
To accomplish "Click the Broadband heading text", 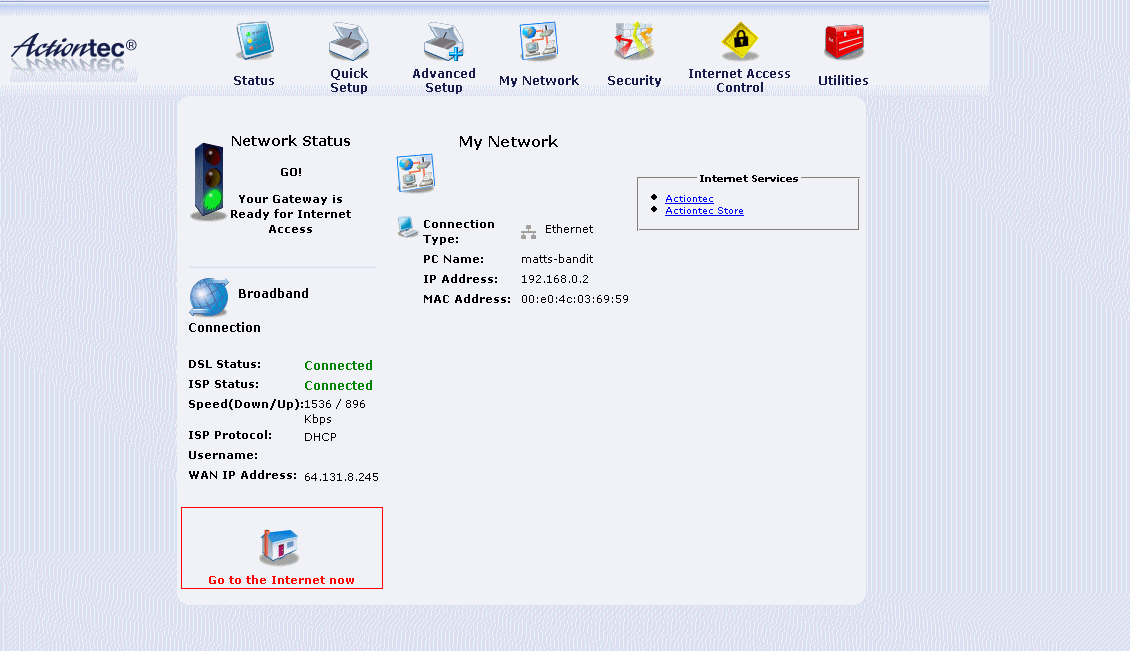I will pos(273,293).
